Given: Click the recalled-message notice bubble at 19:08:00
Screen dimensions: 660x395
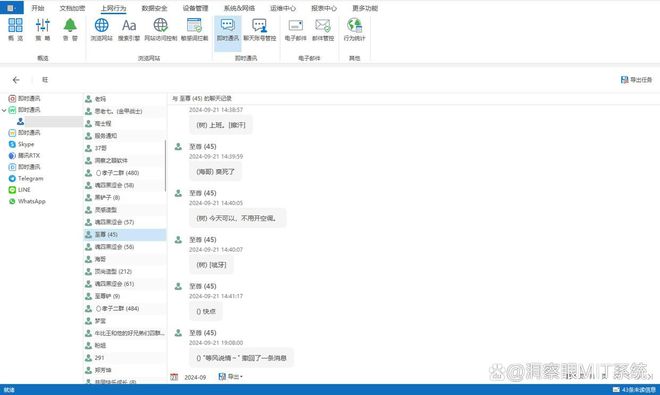Looking at the screenshot, I should tap(242, 358).
